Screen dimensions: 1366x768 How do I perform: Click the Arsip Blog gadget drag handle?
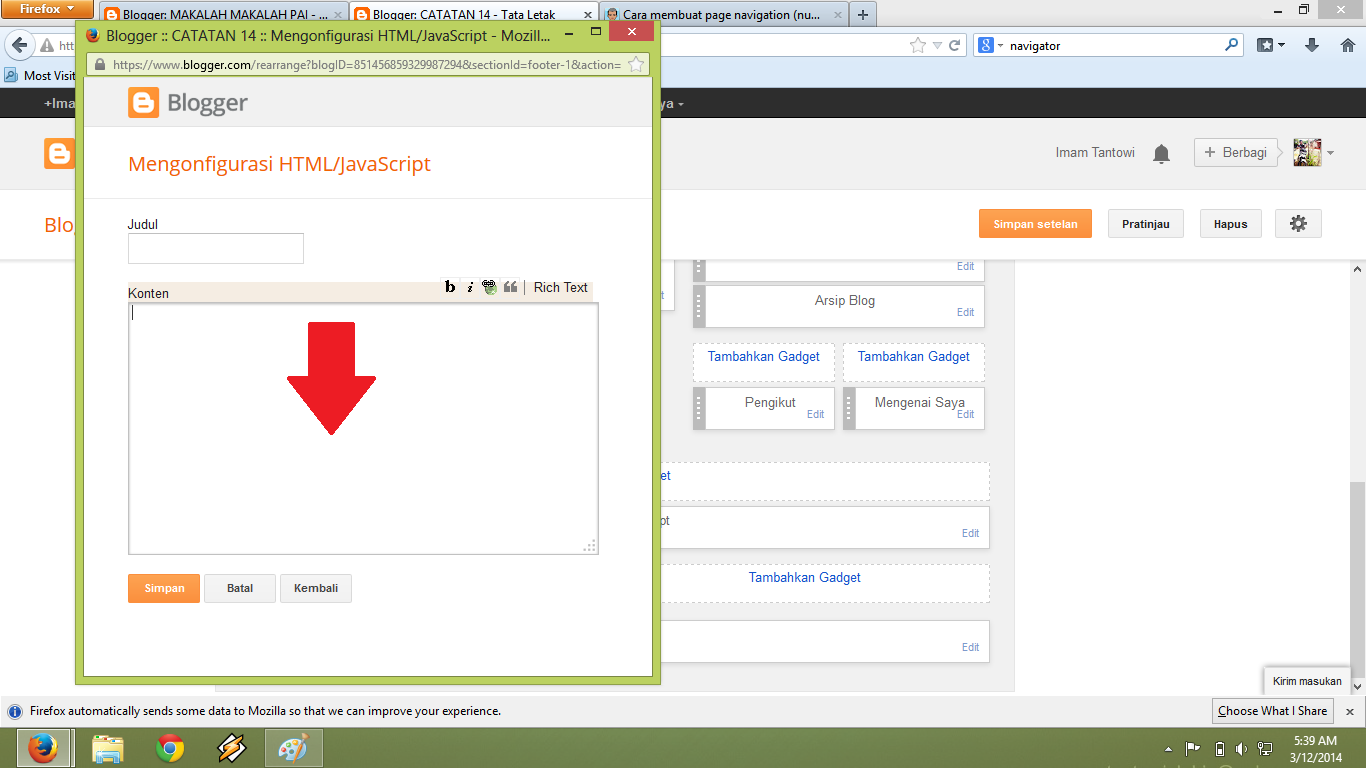pos(699,306)
